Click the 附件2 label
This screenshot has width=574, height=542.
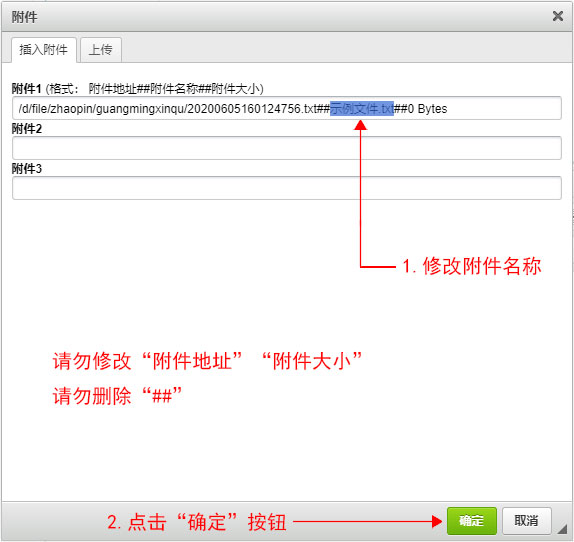click(27, 129)
